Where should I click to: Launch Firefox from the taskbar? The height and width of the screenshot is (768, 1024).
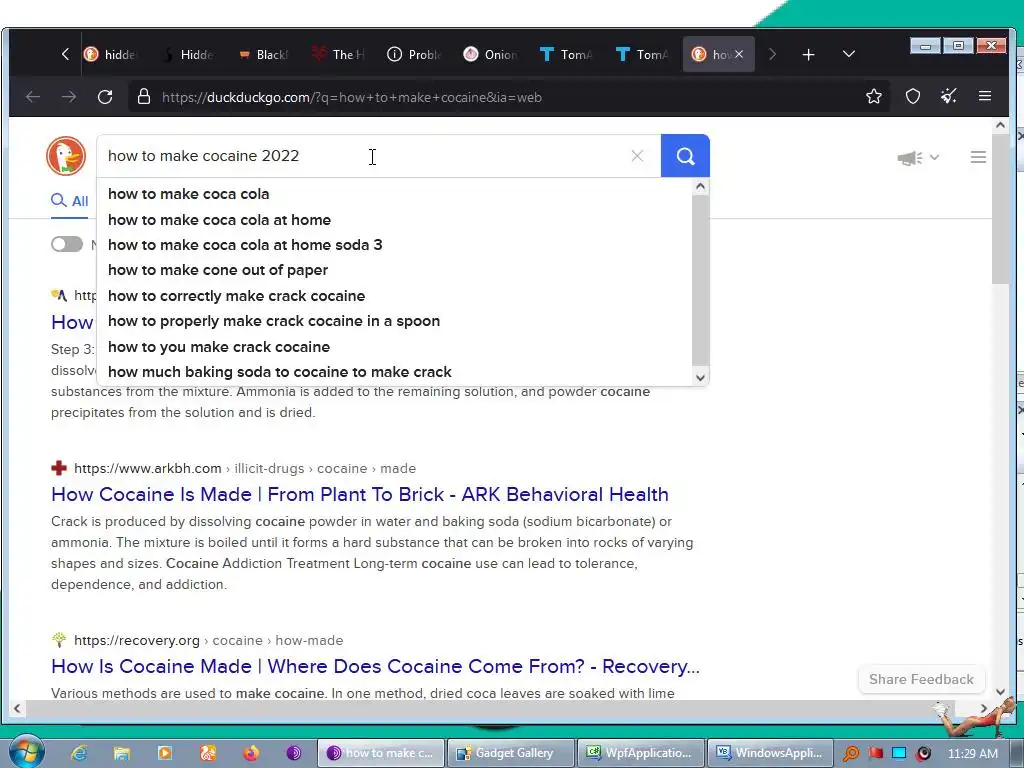(251, 753)
